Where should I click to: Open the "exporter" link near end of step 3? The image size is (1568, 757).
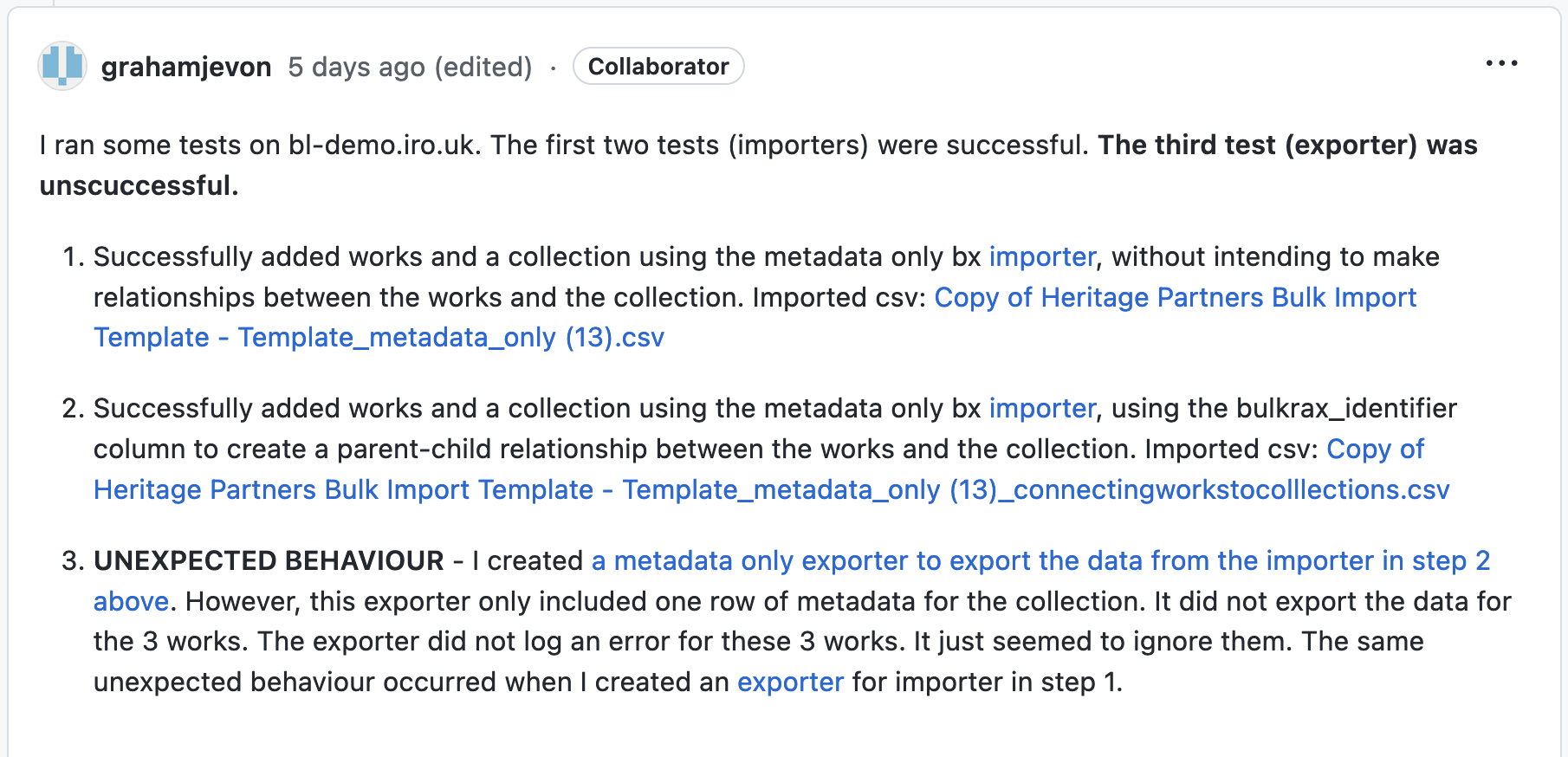(x=790, y=682)
